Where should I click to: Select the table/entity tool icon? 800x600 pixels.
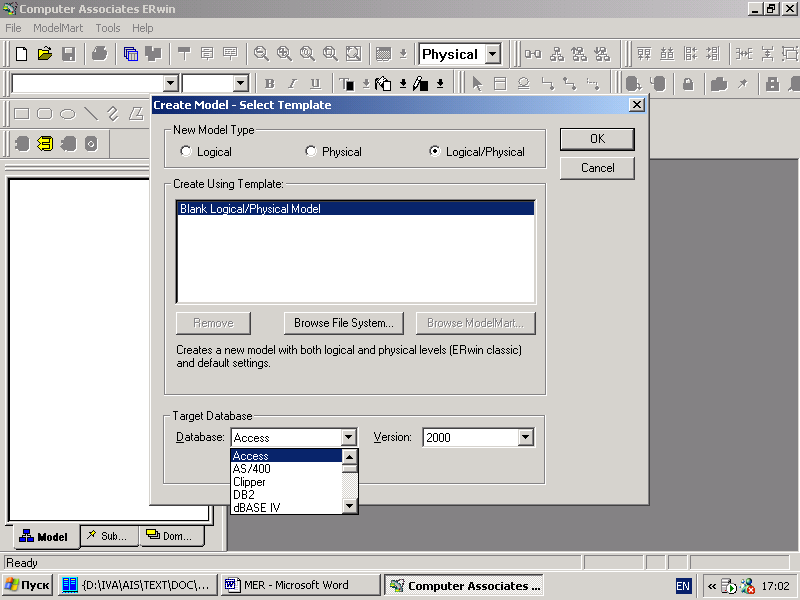click(x=500, y=84)
